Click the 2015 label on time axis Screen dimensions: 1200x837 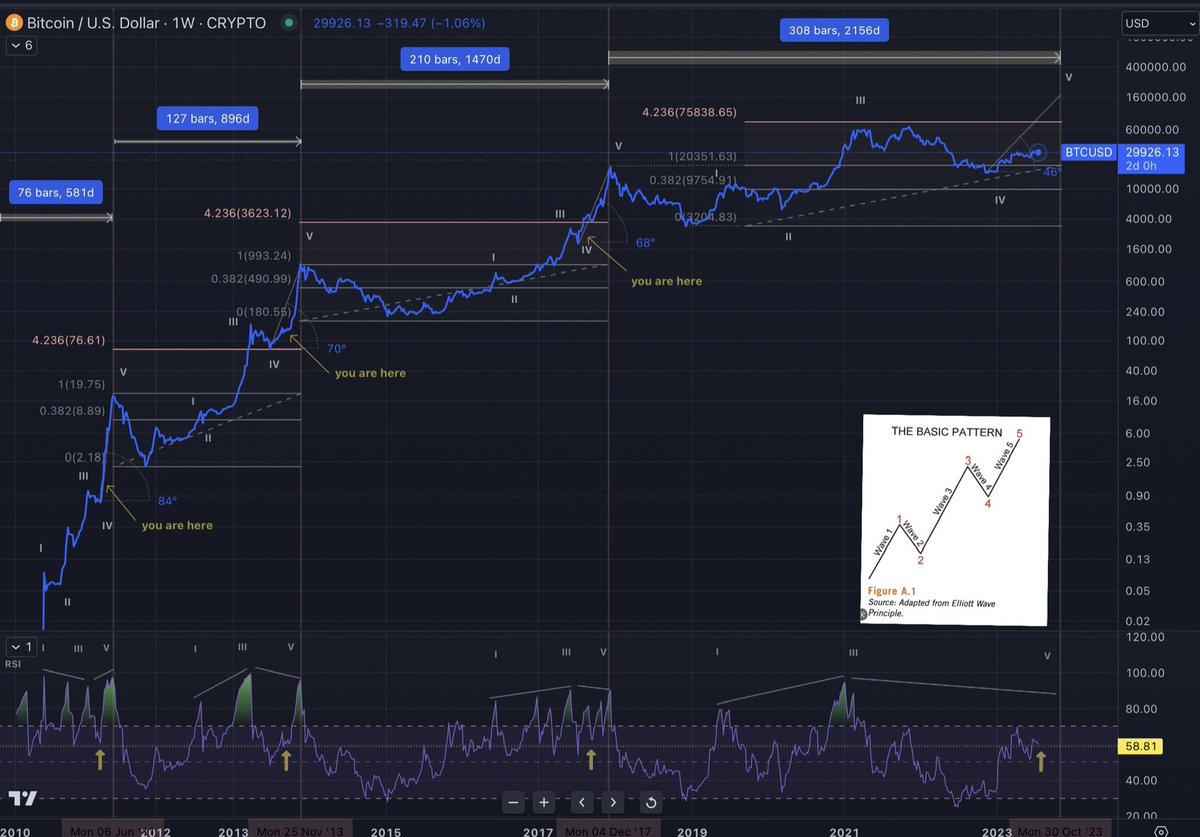(385, 830)
